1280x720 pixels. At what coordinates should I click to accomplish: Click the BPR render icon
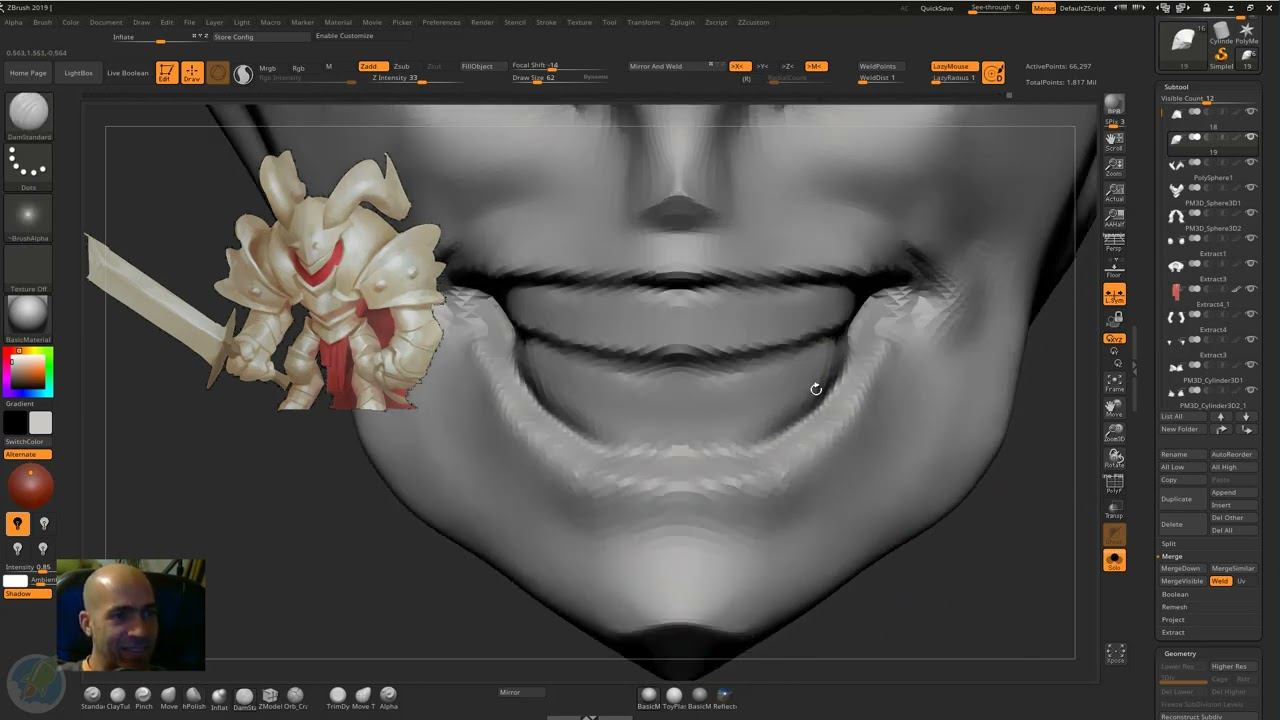point(1114,105)
